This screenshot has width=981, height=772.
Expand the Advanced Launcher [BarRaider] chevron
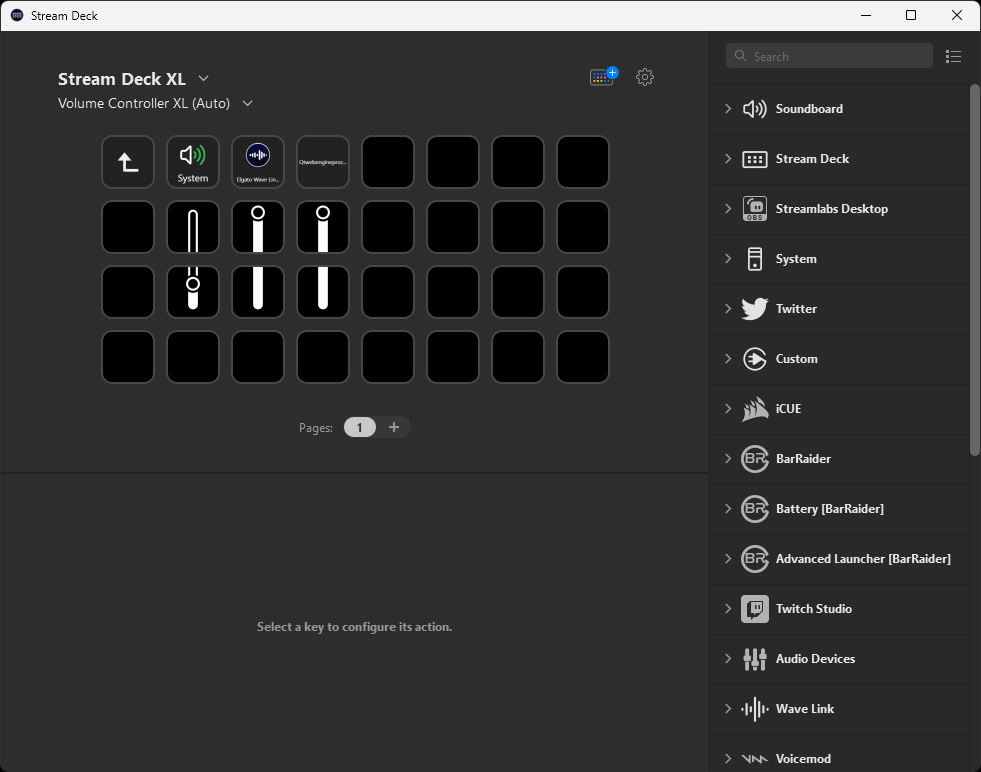tap(728, 559)
